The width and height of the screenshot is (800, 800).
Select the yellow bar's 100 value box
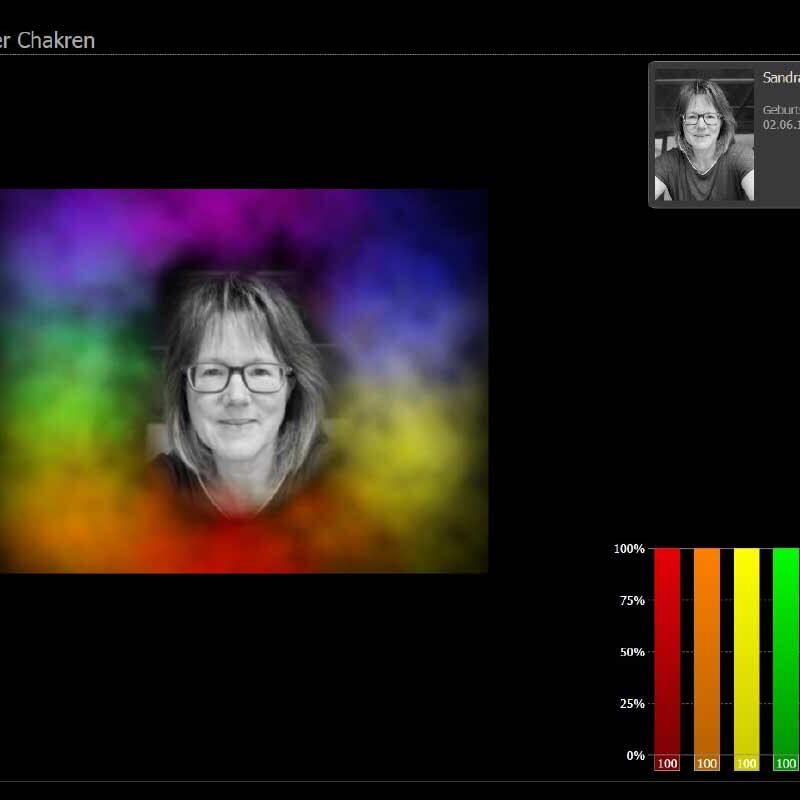point(746,764)
